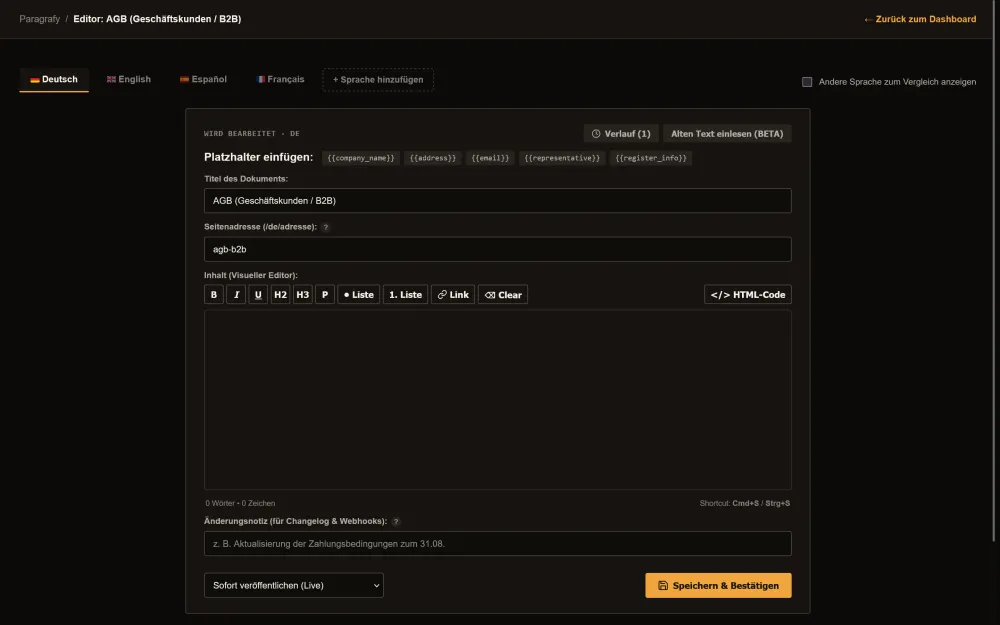Screen dimensions: 1000x625
Task: Insert the {{register_info}} placeholder
Action: coord(651,158)
